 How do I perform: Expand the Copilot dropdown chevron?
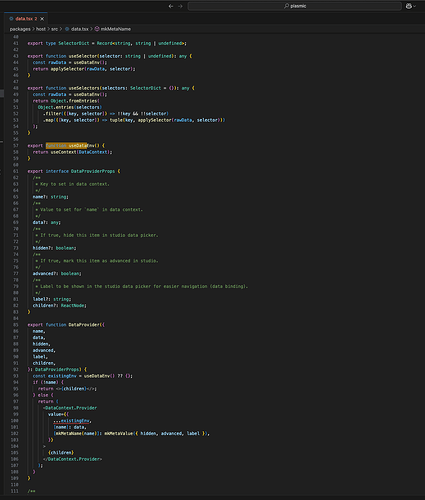coord(414,6)
